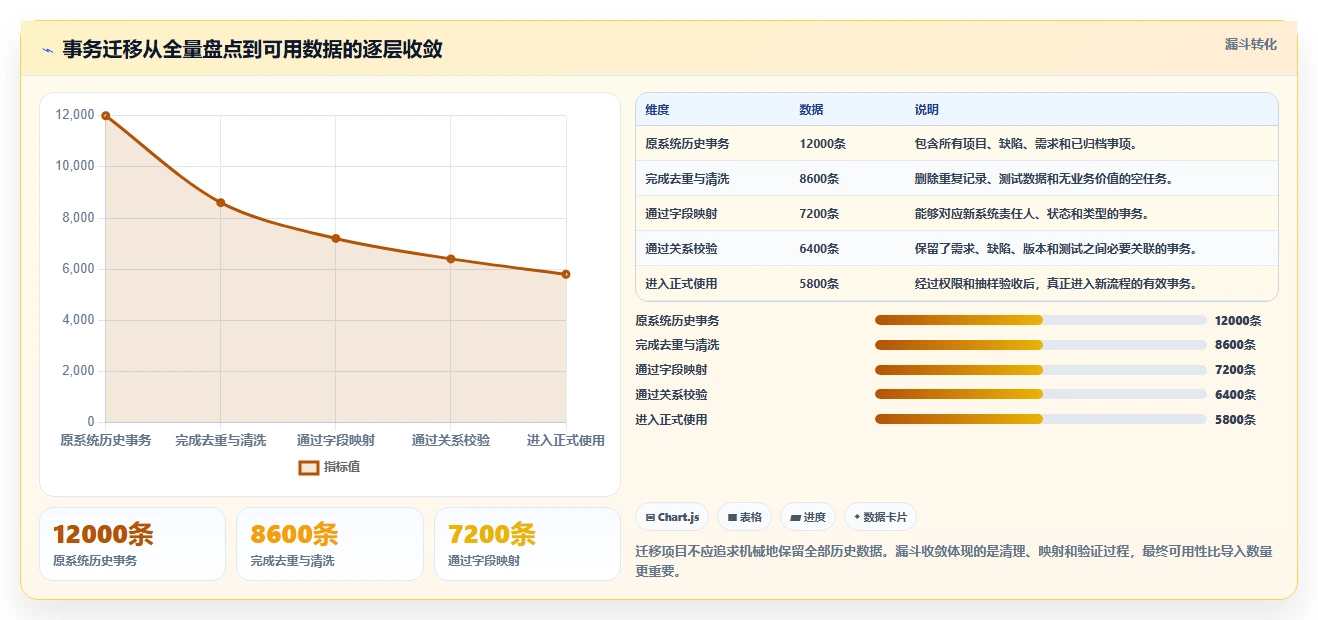Click the chart data point for 进入正式使用
The height and width of the screenshot is (620, 1318).
(566, 274)
